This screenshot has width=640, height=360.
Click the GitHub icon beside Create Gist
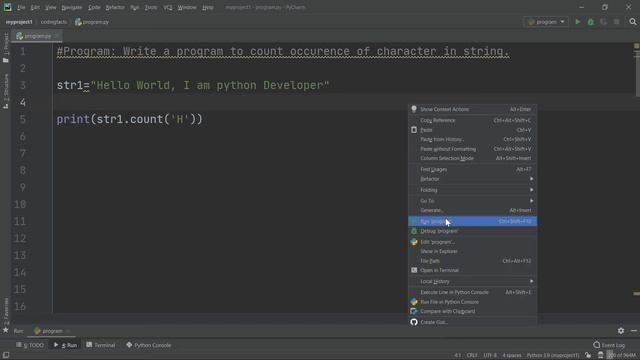(414, 322)
